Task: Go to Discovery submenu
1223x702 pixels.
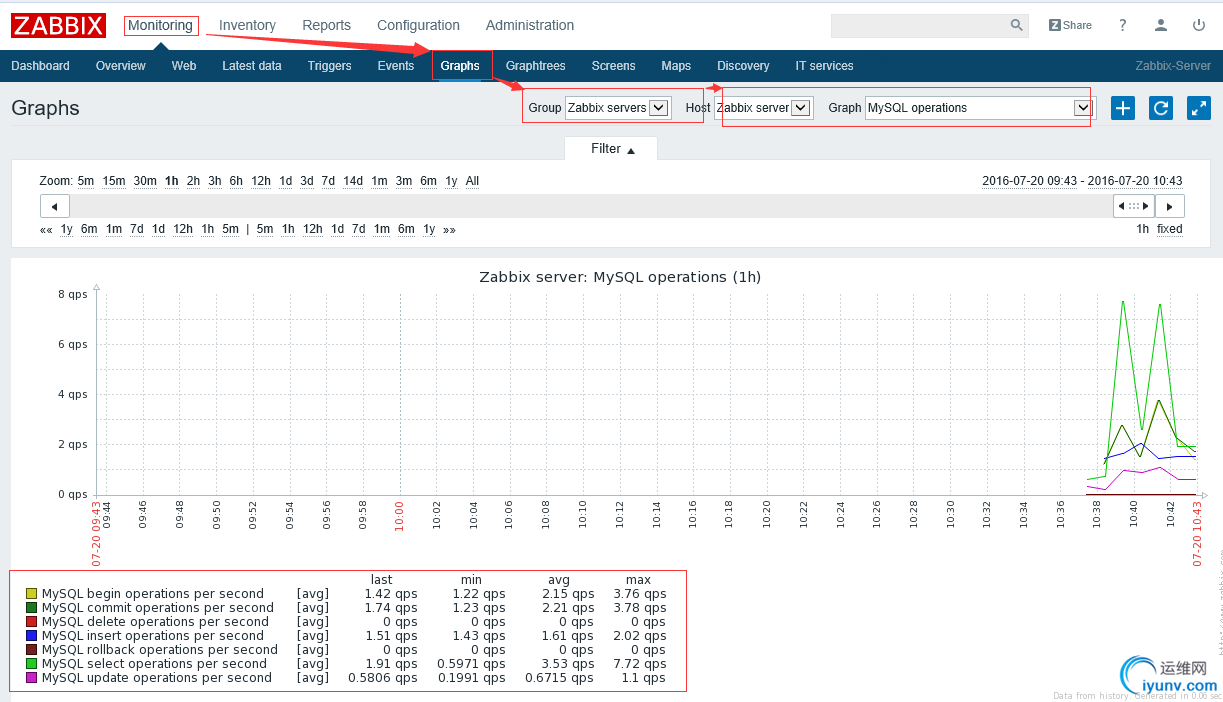Action: click(743, 66)
